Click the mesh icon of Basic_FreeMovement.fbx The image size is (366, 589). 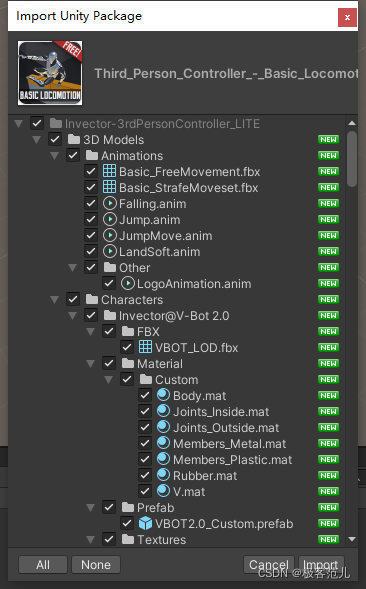[109, 171]
